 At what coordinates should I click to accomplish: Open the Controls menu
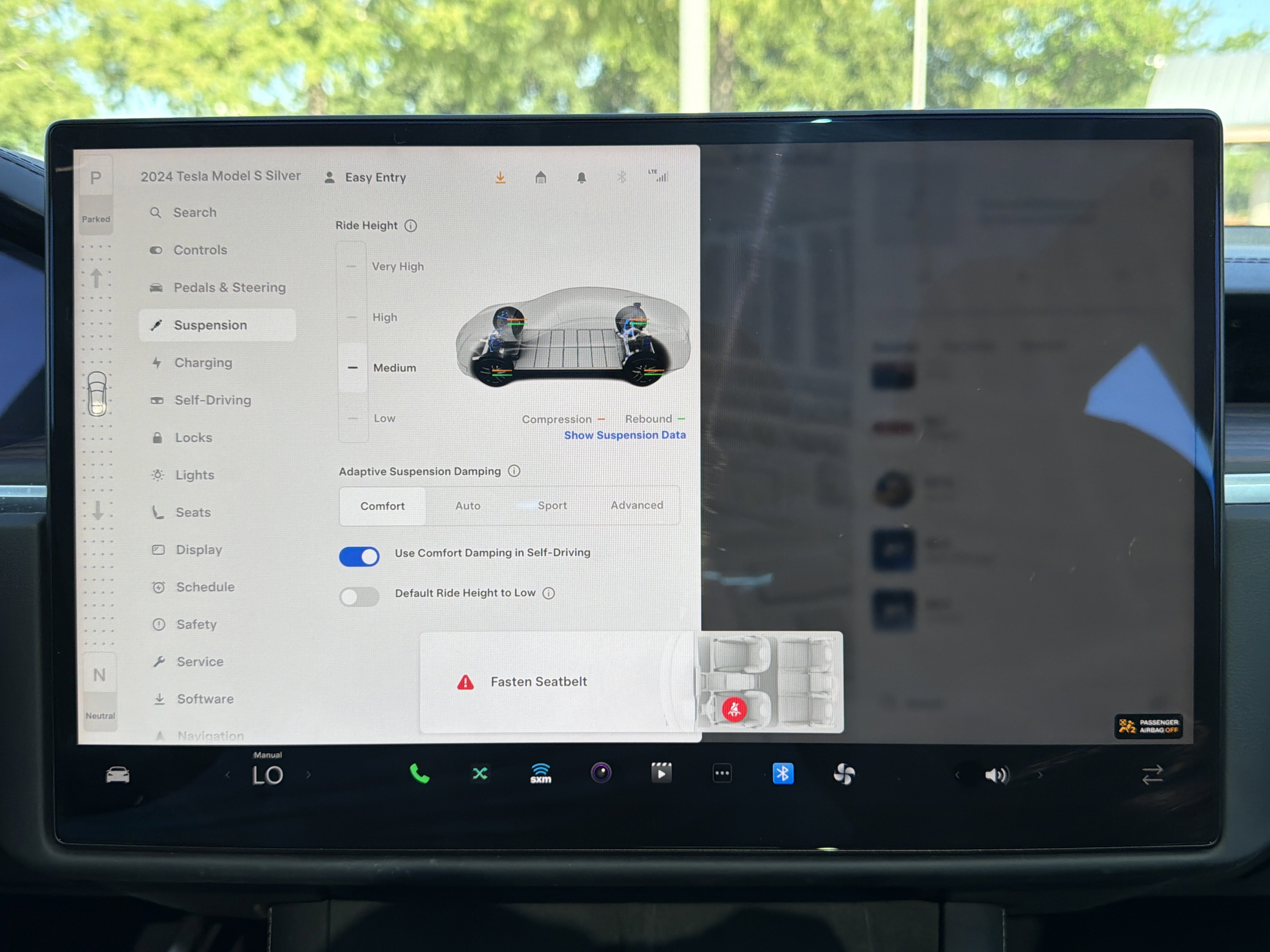[x=188, y=250]
